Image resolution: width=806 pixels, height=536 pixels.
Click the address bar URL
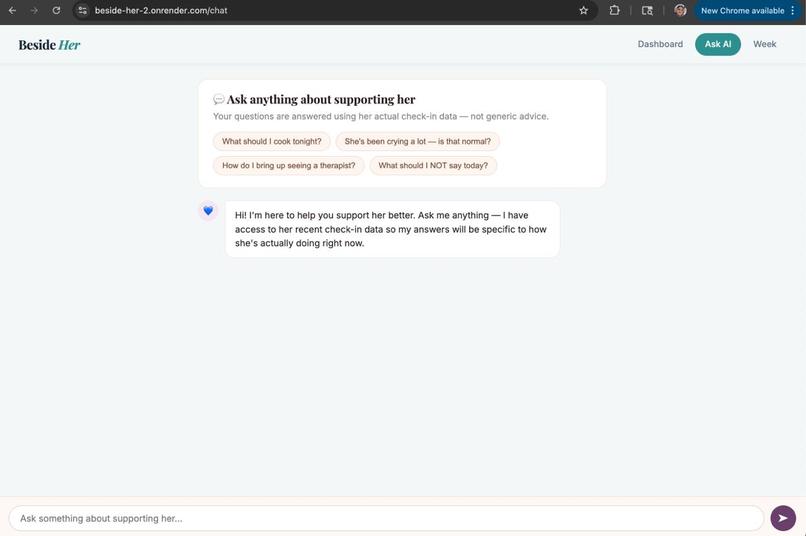(x=161, y=10)
